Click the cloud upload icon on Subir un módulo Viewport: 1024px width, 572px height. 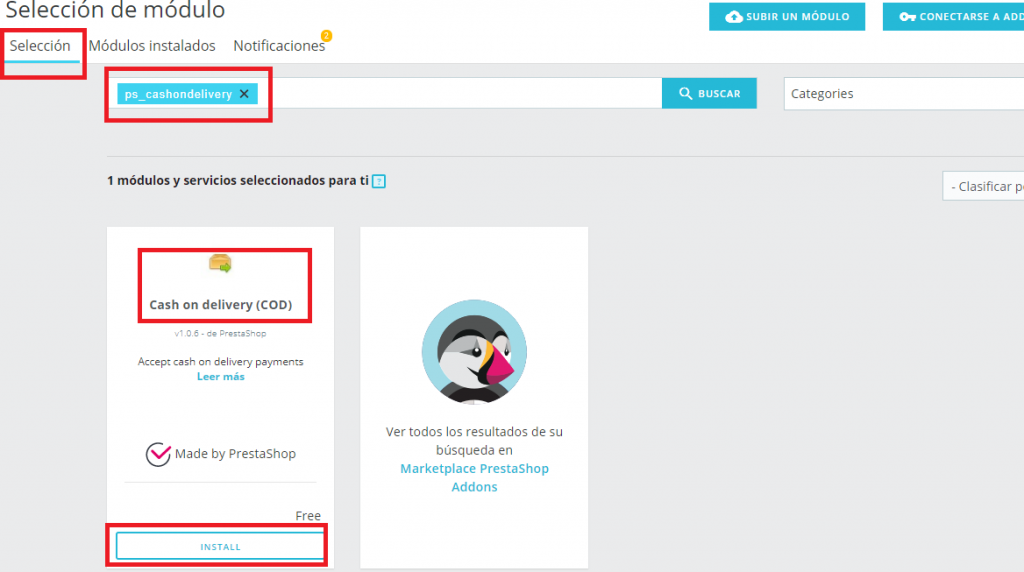click(734, 17)
